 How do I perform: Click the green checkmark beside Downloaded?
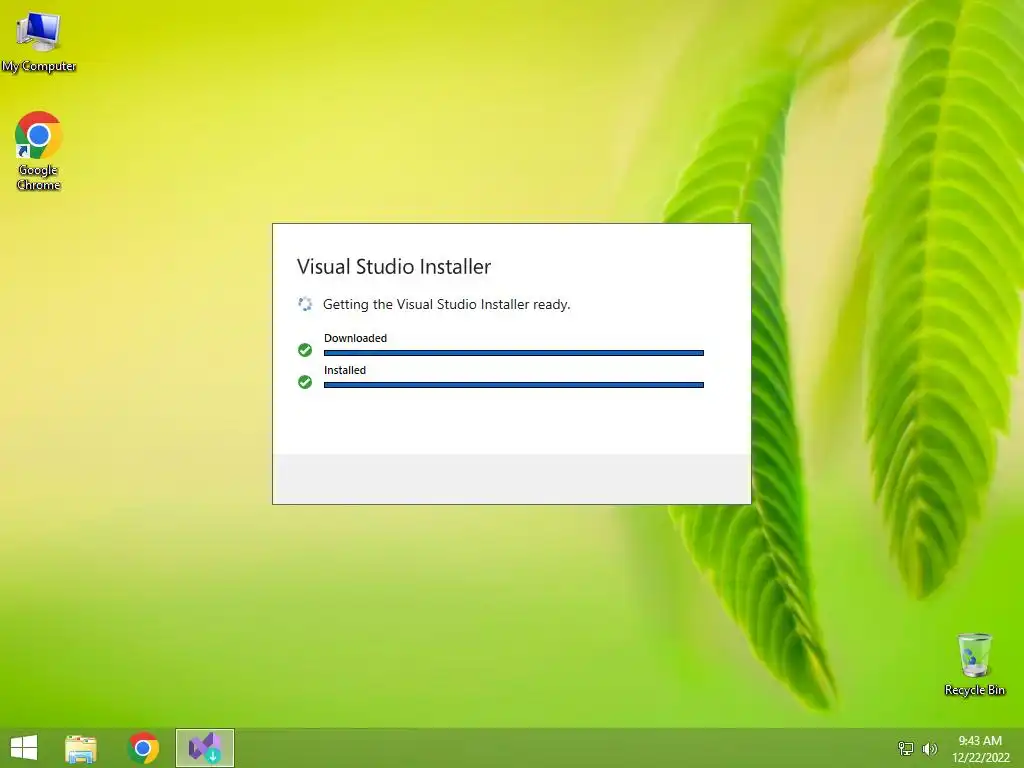(x=305, y=350)
